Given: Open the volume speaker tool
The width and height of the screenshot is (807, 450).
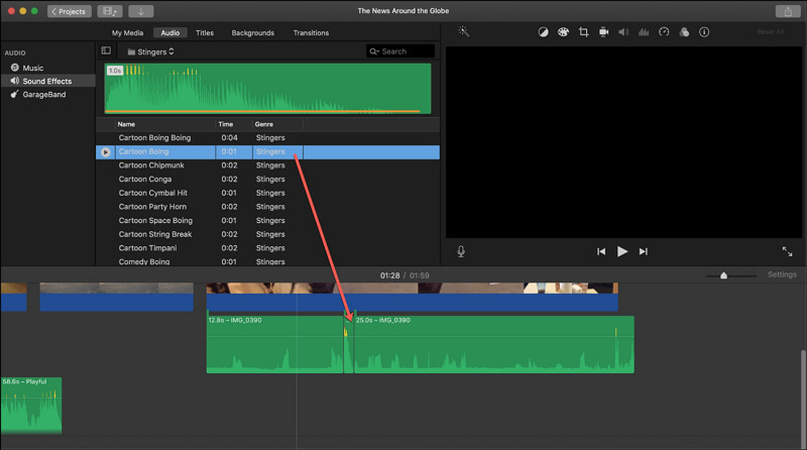Looking at the screenshot, I should point(624,32).
